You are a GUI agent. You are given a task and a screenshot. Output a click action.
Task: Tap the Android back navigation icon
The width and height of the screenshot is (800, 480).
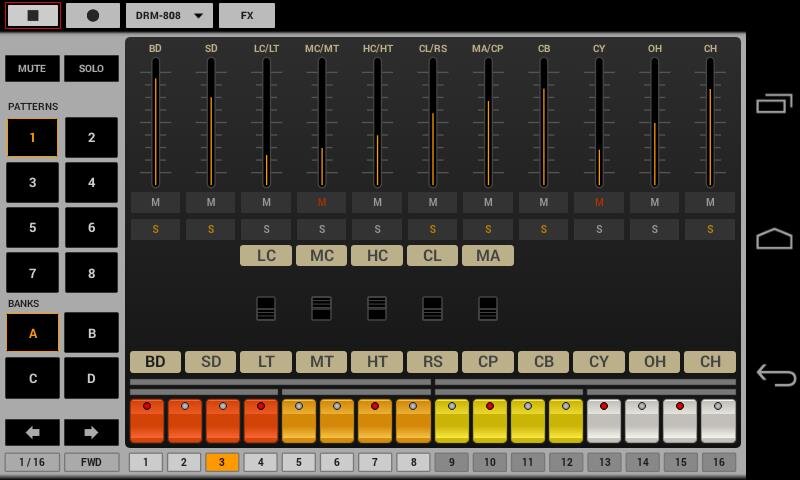776,375
